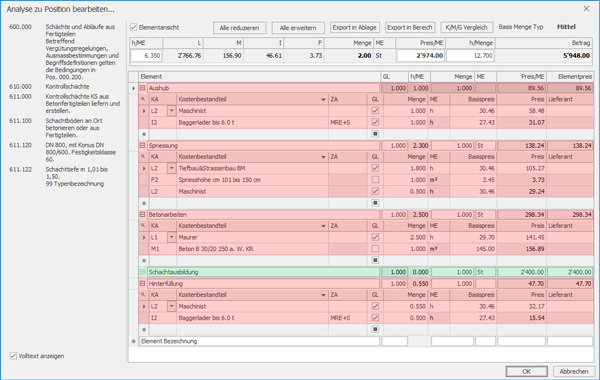This screenshot has height=380, width=600.
Task: Click new-row dot icon below Hinterfüllung items
Action: click(144, 329)
